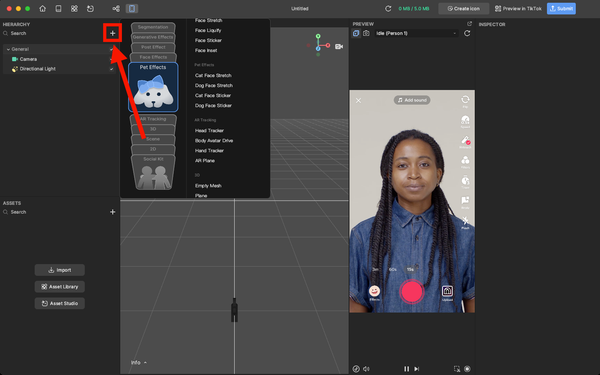Open Asset Studio

[60, 303]
